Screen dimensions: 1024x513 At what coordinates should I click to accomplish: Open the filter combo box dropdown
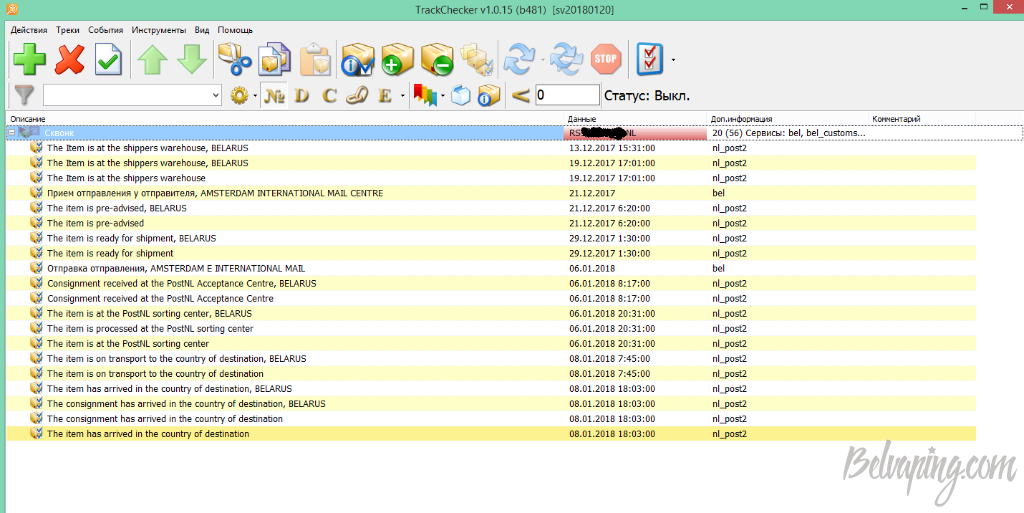[216, 95]
